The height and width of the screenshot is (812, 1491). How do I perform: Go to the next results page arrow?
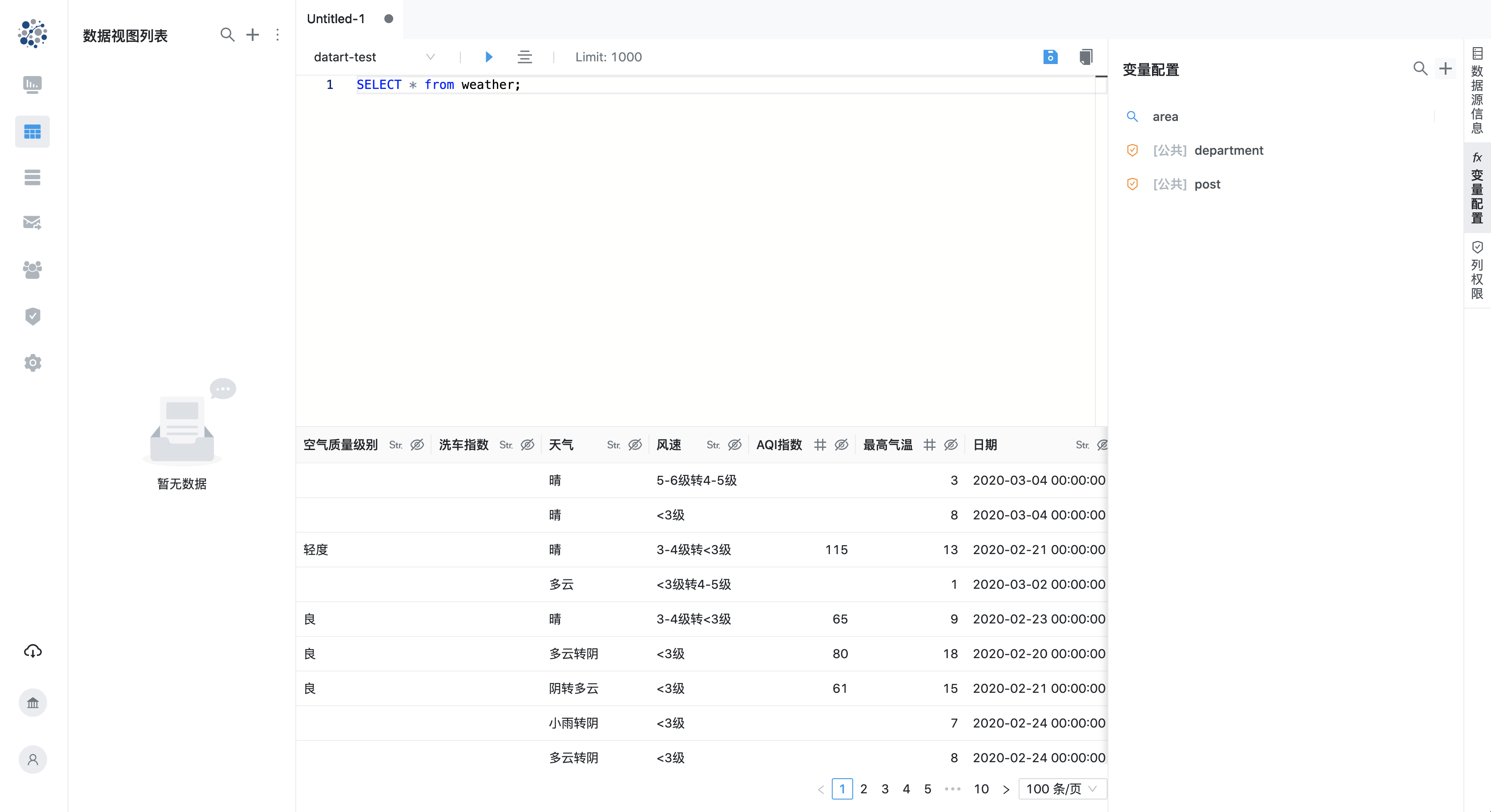(1006, 789)
